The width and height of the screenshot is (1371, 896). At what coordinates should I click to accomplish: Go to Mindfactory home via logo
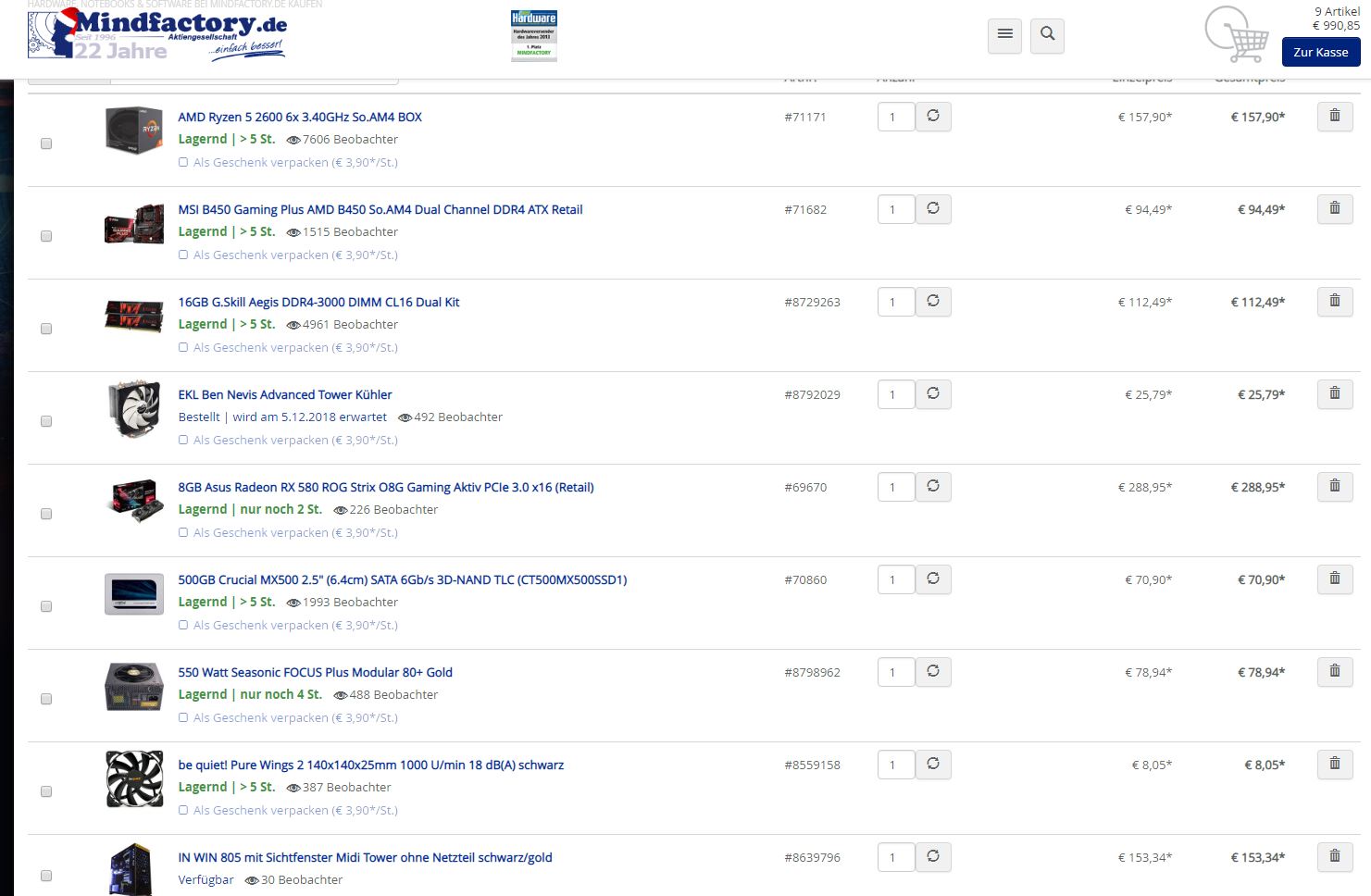(x=157, y=35)
